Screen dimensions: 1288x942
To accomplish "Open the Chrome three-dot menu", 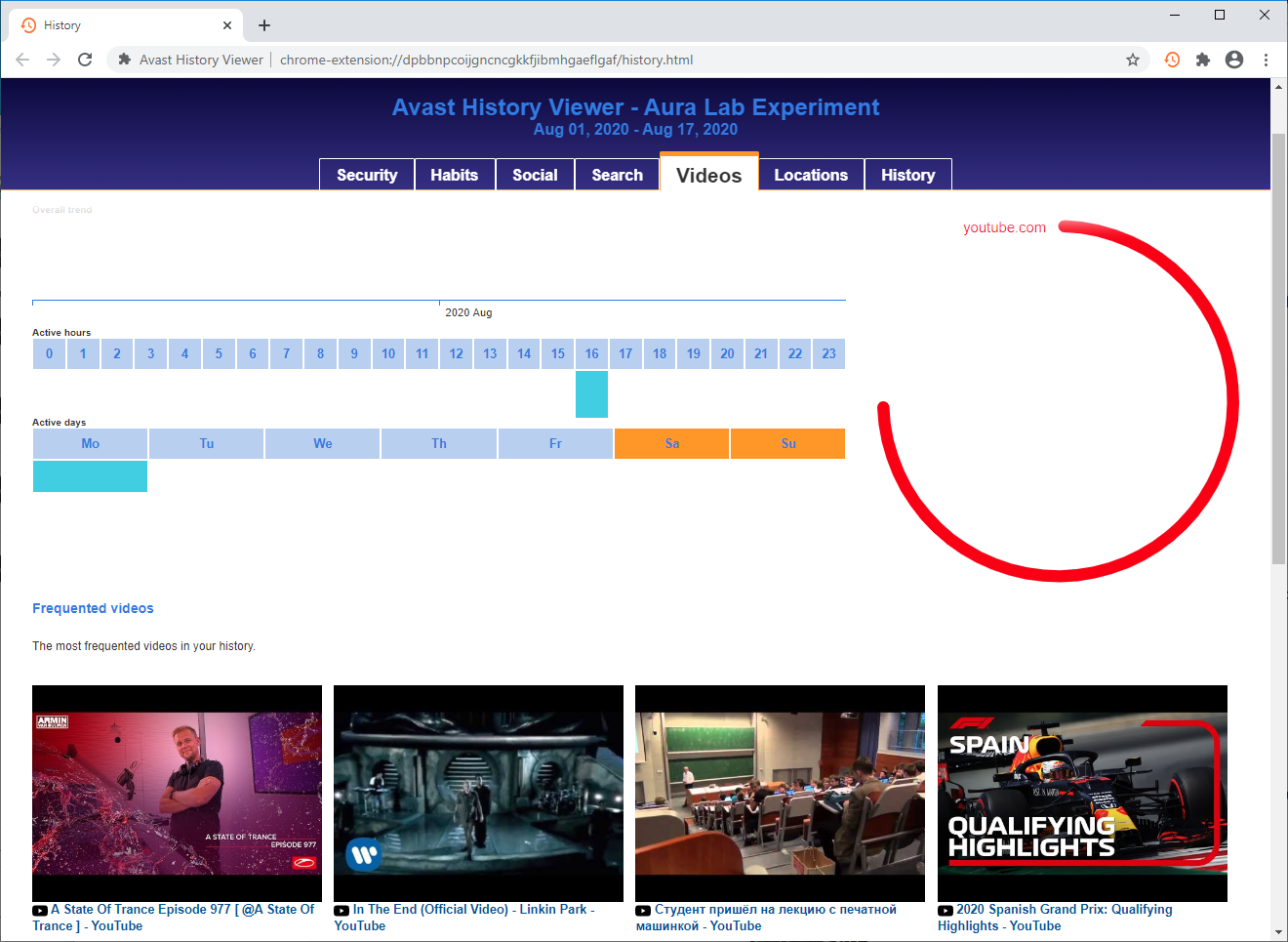I will (x=1266, y=60).
